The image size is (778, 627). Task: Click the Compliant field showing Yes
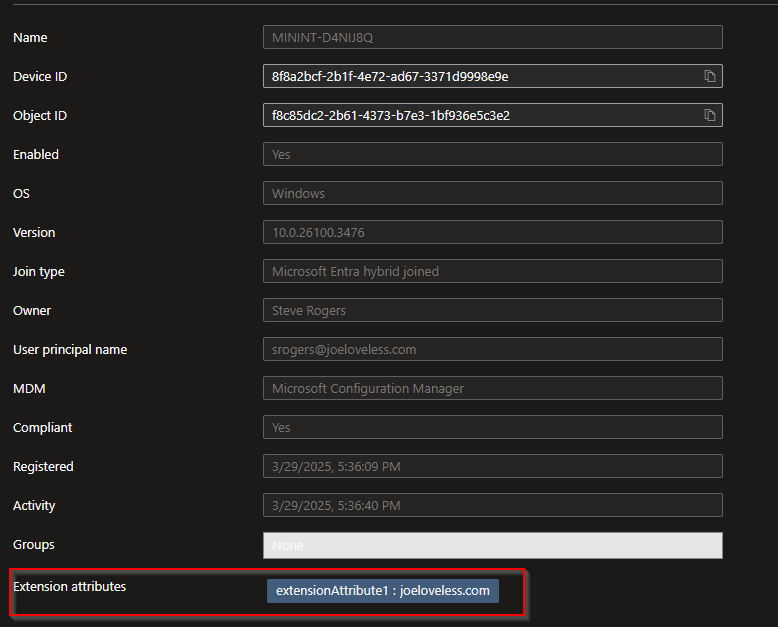492,427
